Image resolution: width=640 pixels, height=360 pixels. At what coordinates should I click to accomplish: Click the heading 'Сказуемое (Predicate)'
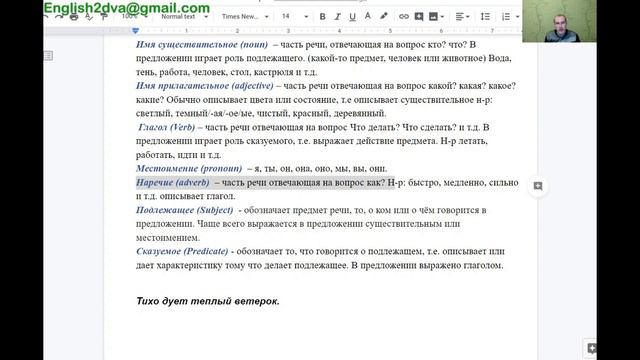182,251
